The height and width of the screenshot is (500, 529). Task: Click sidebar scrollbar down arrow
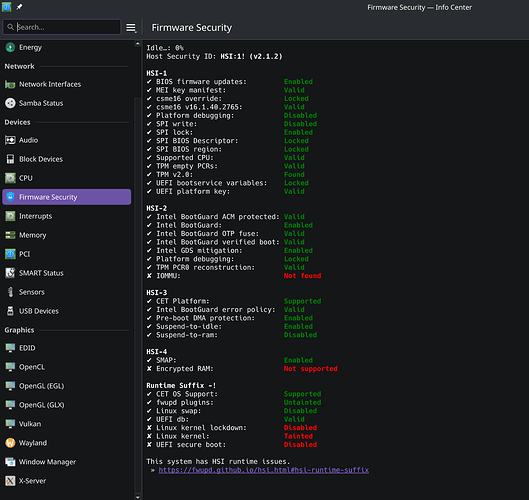137,497
